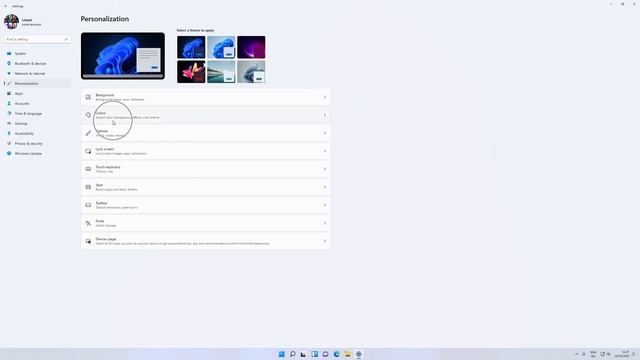
Task: Click the Taskbar row icon
Action: [x=88, y=205]
